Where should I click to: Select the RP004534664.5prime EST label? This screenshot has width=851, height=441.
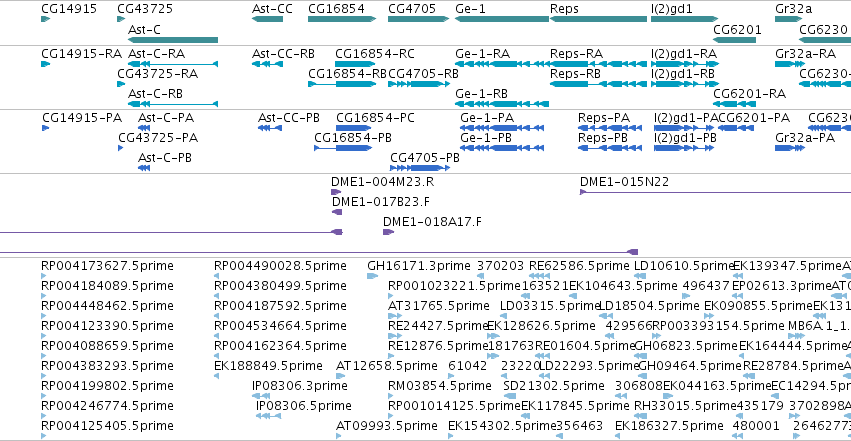pos(280,326)
